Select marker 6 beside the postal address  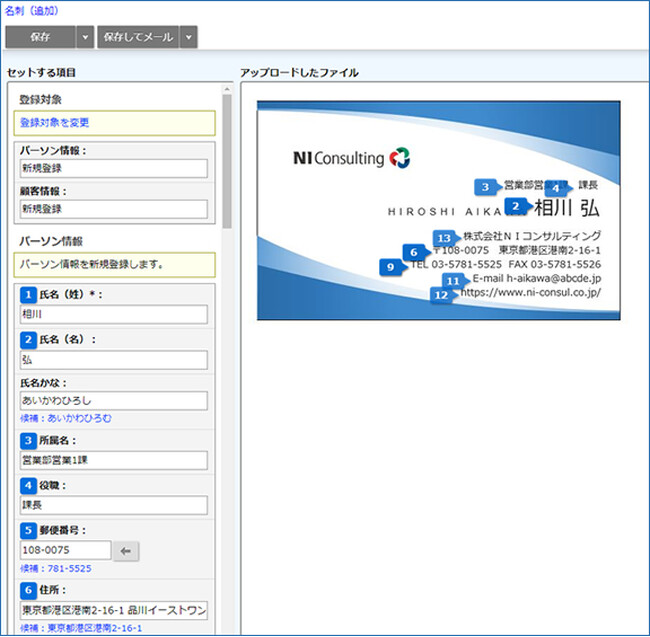point(414,252)
